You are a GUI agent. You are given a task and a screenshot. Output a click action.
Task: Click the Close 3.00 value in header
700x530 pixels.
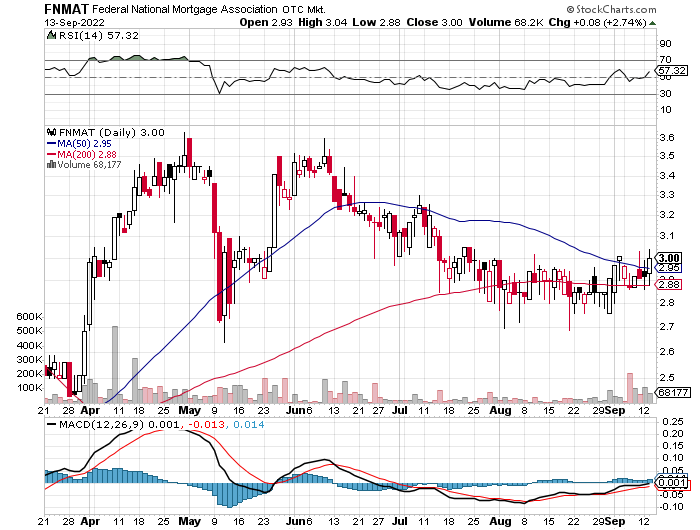434,22
